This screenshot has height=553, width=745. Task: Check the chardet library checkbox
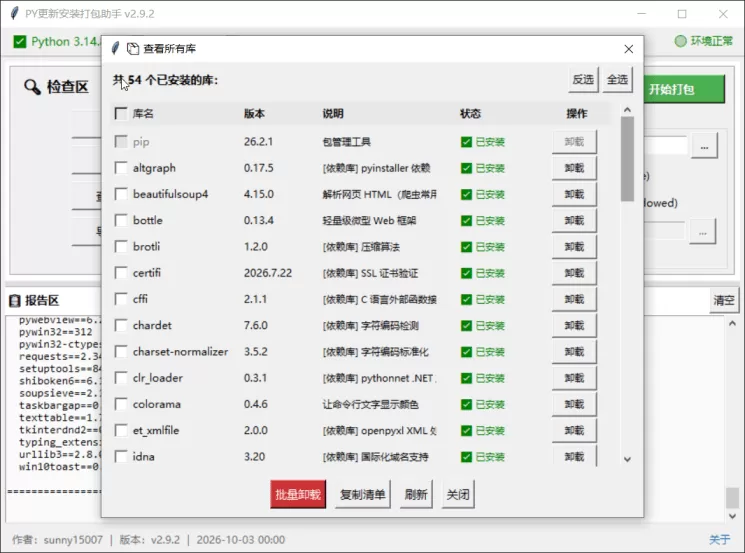coord(121,325)
